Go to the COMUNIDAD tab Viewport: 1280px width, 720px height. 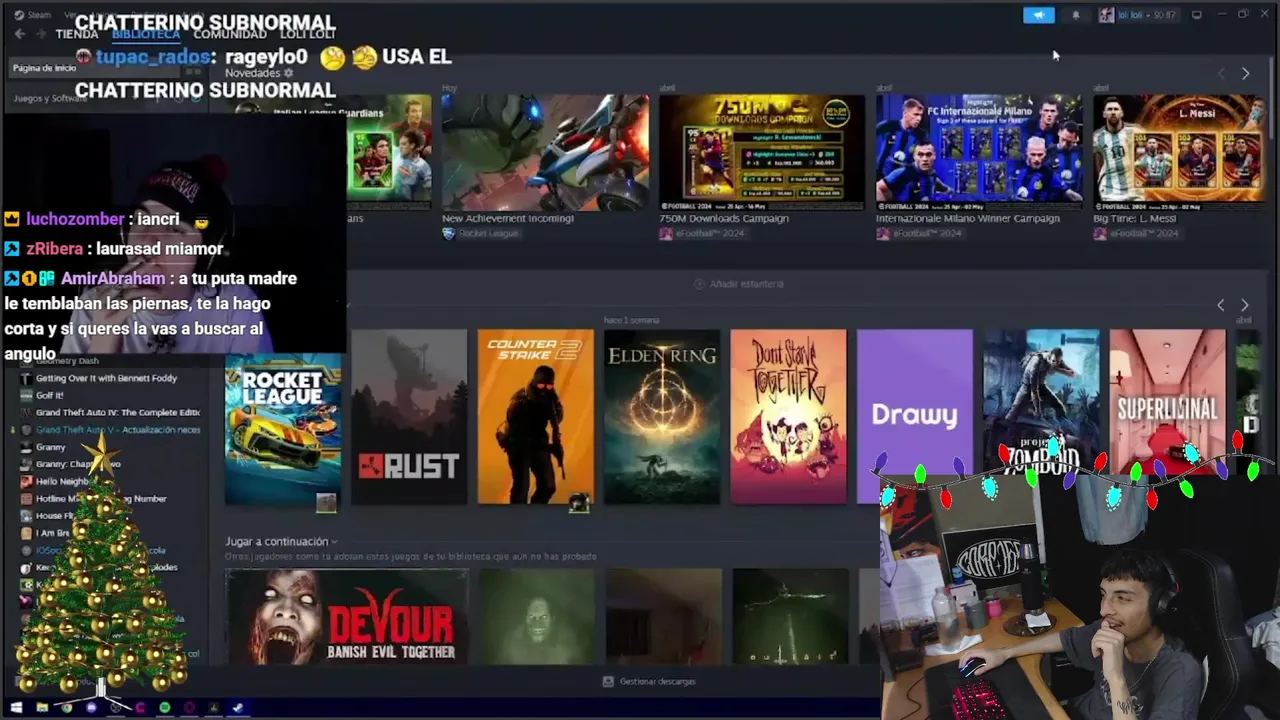coord(230,34)
